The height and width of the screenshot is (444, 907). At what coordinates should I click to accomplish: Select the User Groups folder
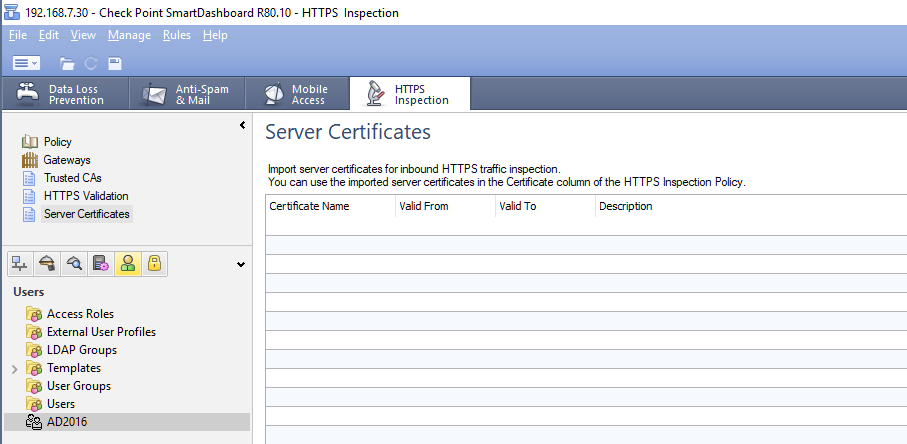click(79, 386)
